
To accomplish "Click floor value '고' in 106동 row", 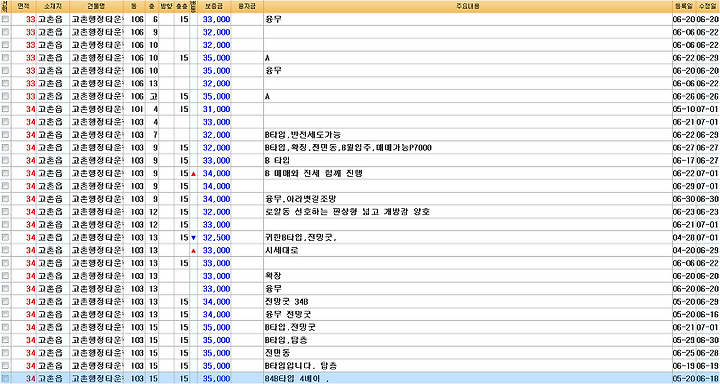I will tap(153, 96).
